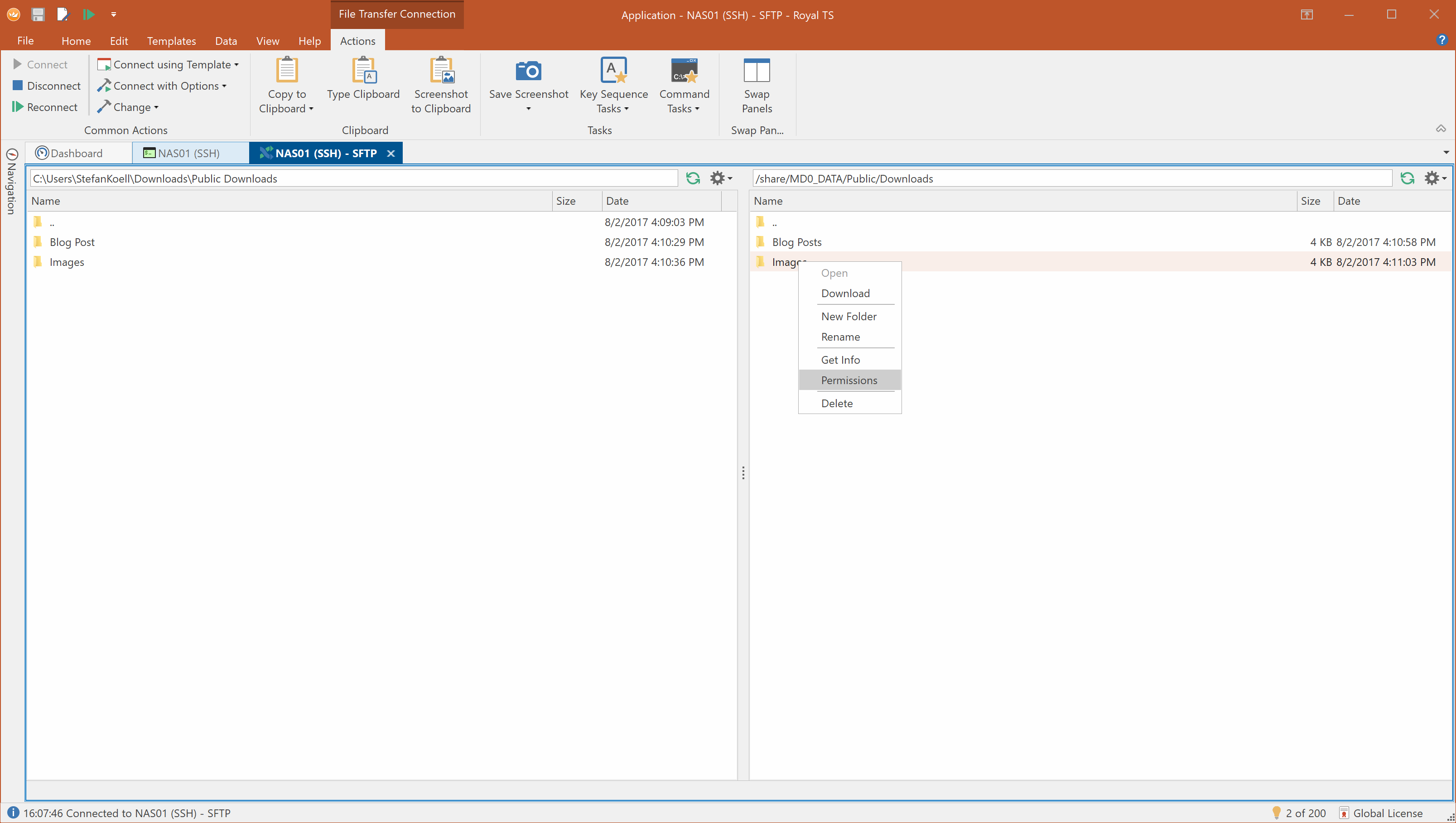Refresh the local panel listing
Viewport: 1456px width, 823px height.
coord(693,178)
